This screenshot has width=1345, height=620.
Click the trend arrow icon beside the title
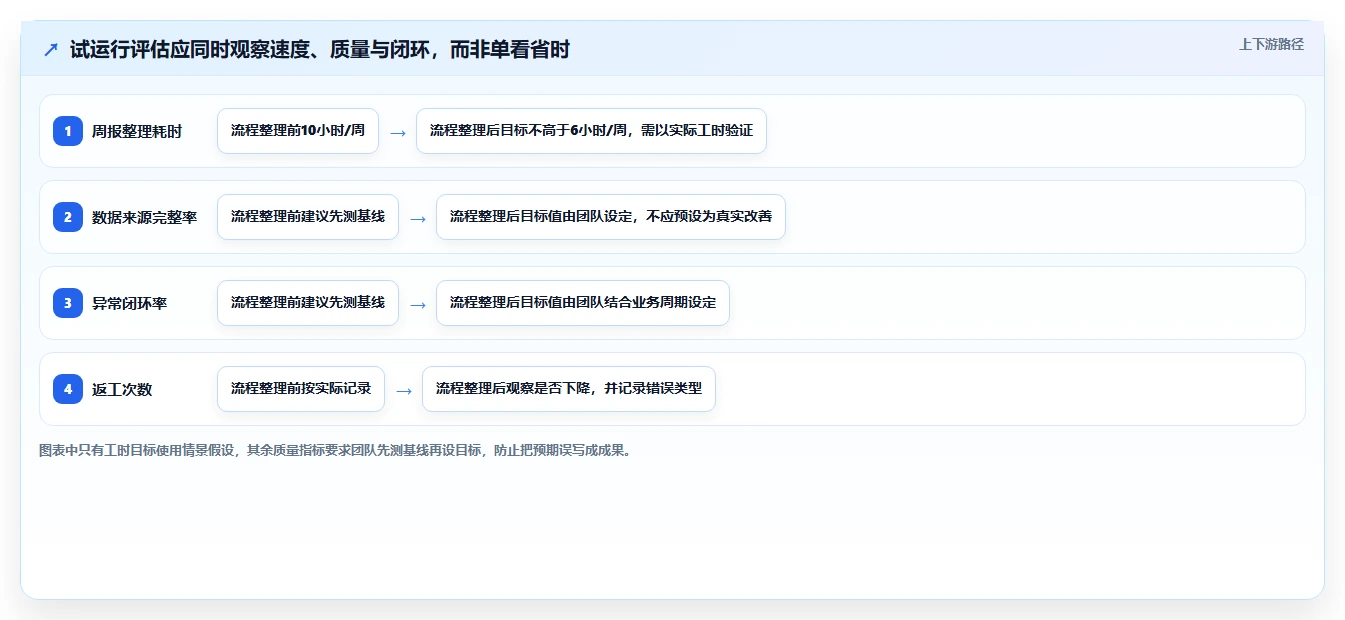pos(50,50)
